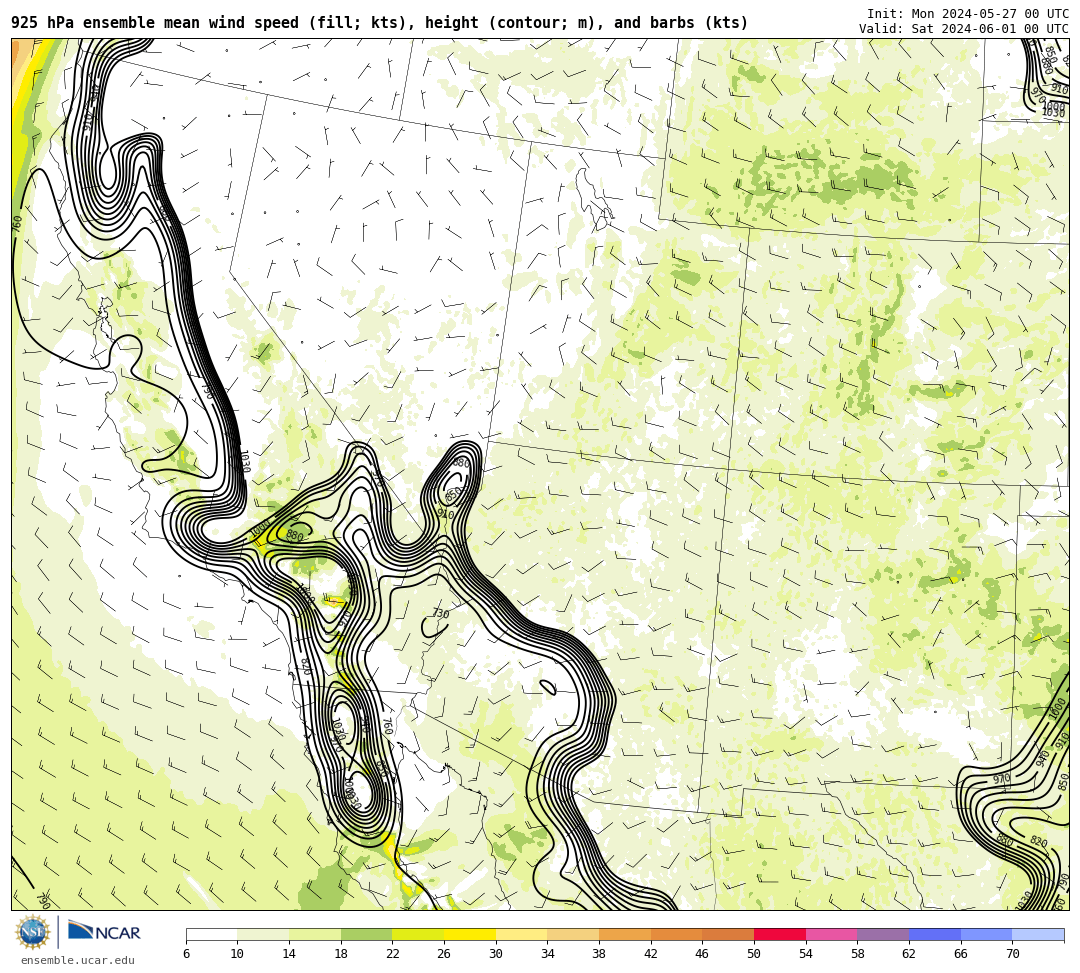The image size is (1080, 973).
Task: Pick the purple 58–62 kts legend color
Action: click(883, 935)
